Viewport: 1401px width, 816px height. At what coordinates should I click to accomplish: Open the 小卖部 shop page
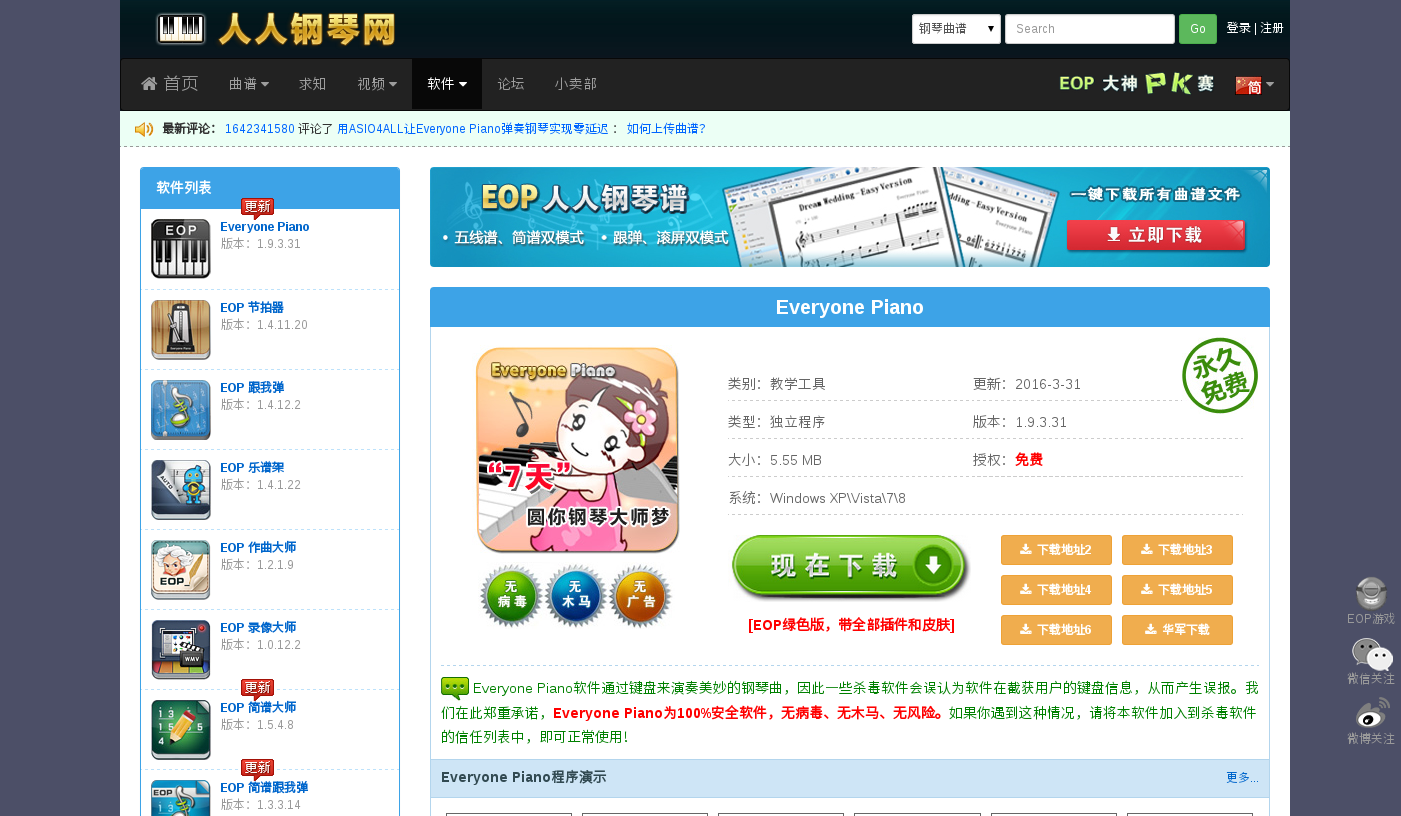click(x=576, y=84)
